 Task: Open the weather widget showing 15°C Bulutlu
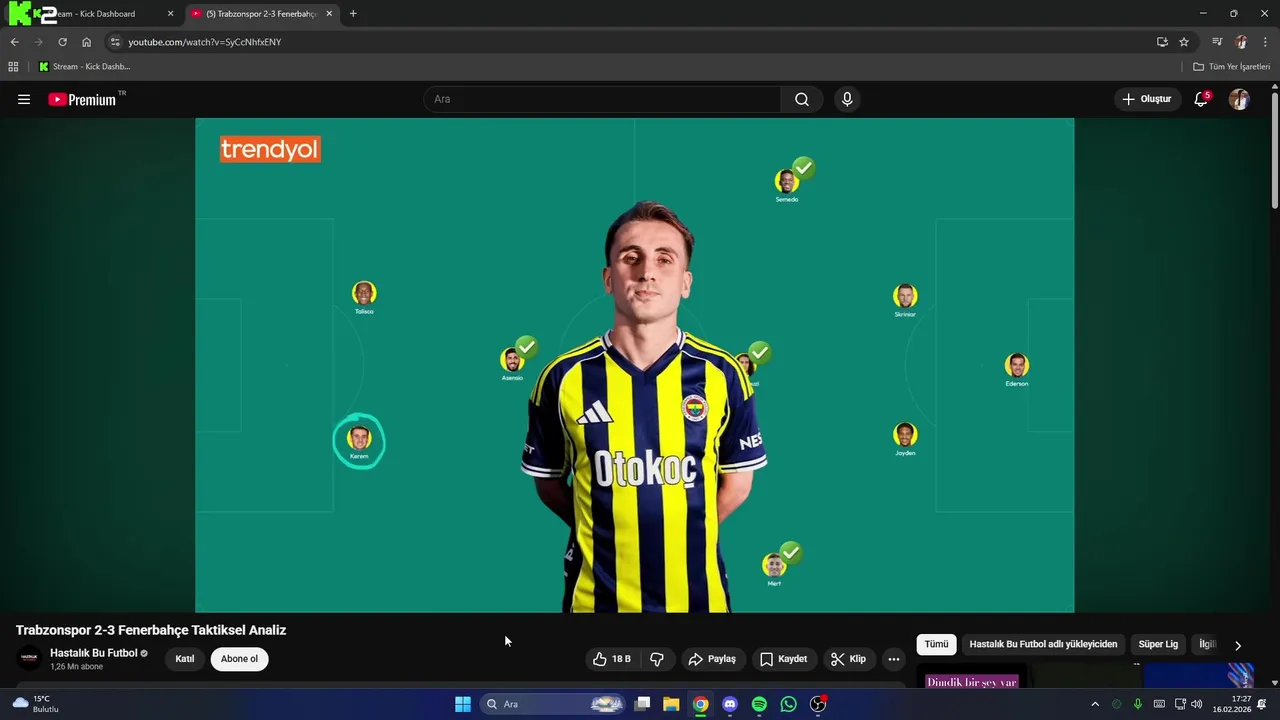point(36,704)
